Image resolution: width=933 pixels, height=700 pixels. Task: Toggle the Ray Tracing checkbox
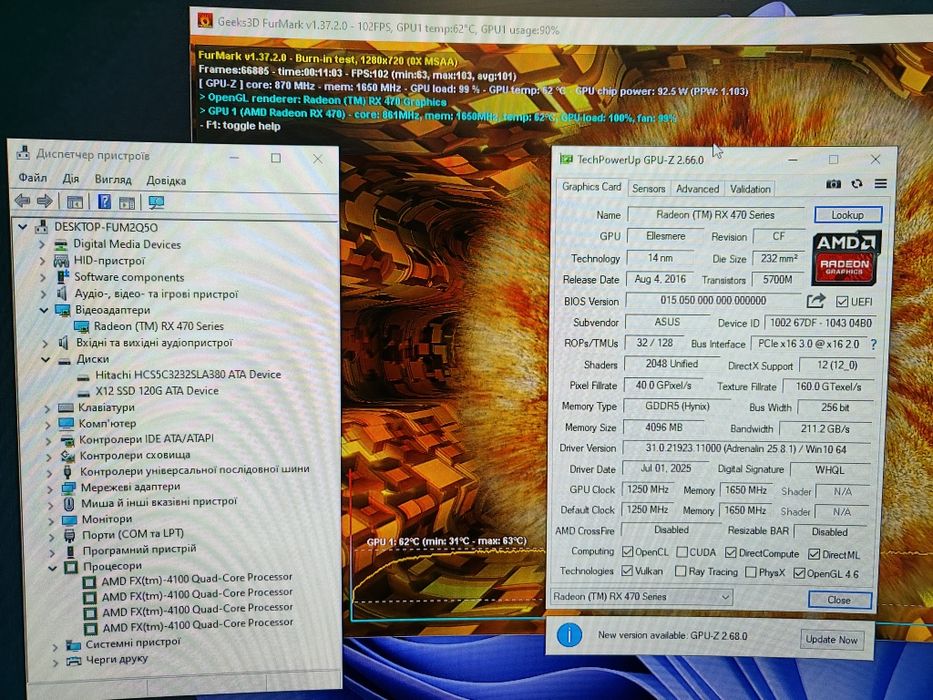click(x=680, y=571)
